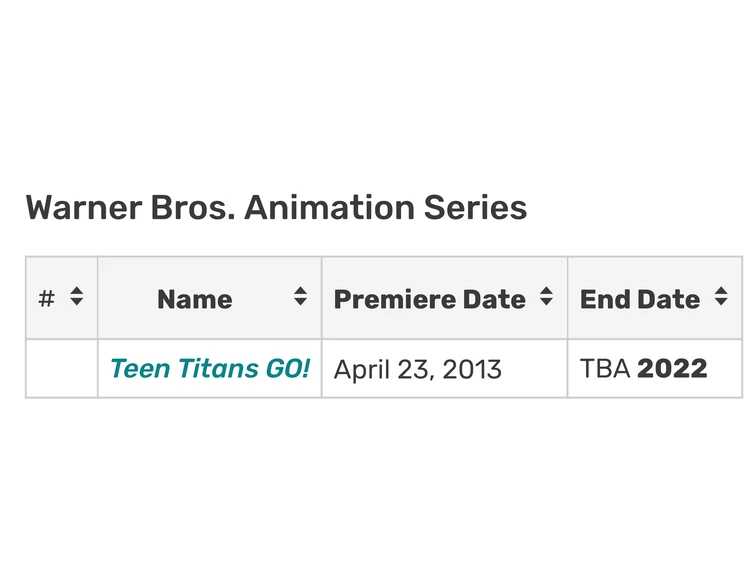This screenshot has height=566, width=755.
Task: Click ascending arrow in the # column header
Action: pos(77,291)
